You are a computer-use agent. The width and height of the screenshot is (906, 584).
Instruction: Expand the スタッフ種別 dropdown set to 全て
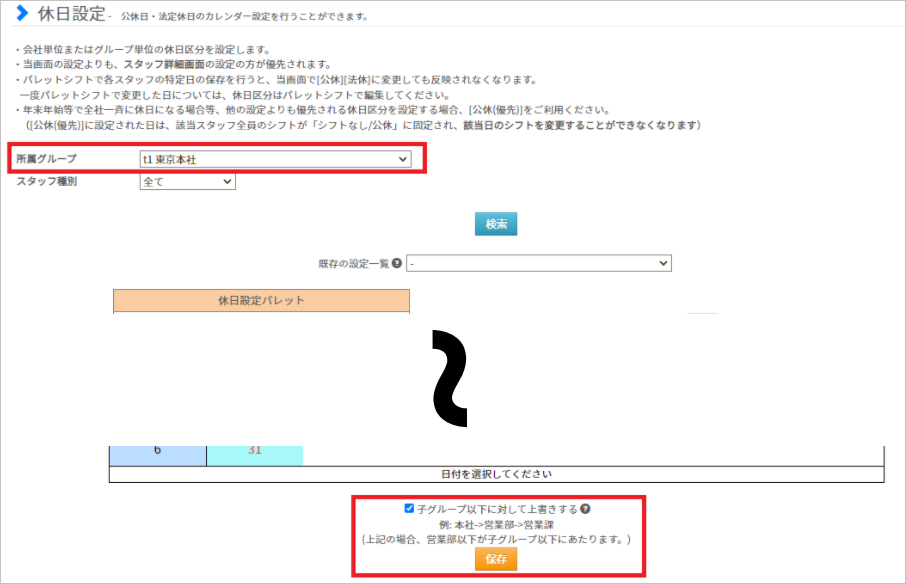click(x=187, y=182)
